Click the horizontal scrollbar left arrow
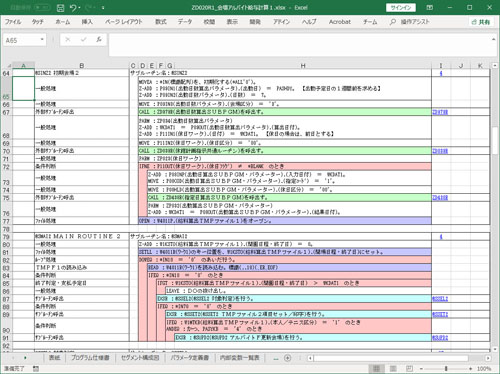Image resolution: width=500 pixels, height=374 pixels. 310,358
